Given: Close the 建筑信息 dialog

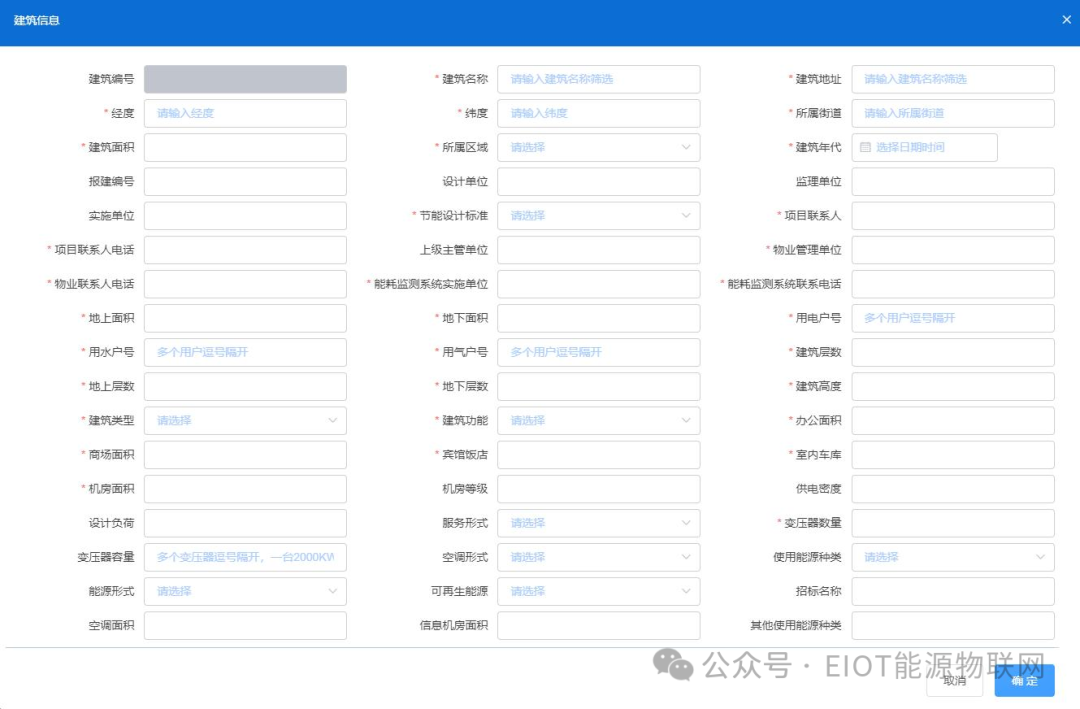Looking at the screenshot, I should [x=1065, y=19].
